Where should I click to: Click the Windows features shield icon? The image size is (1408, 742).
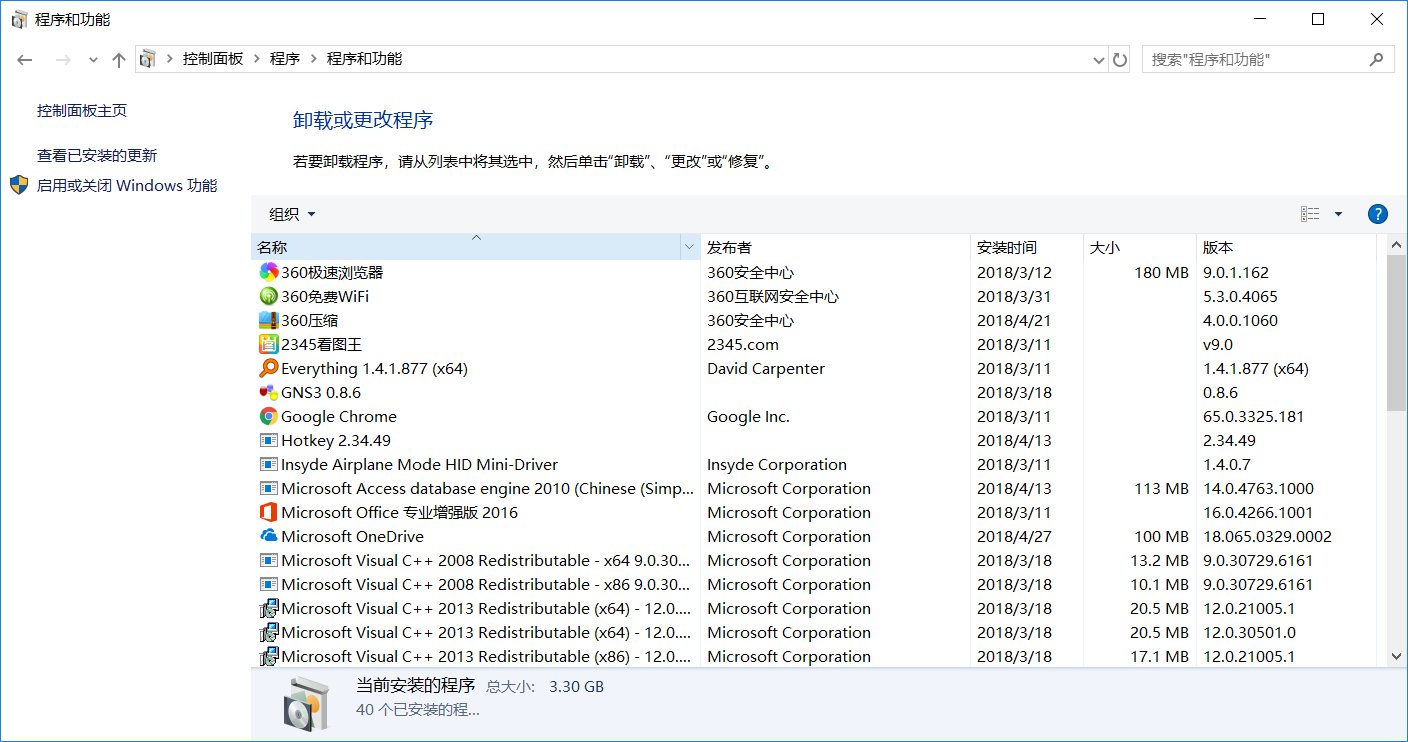click(19, 185)
